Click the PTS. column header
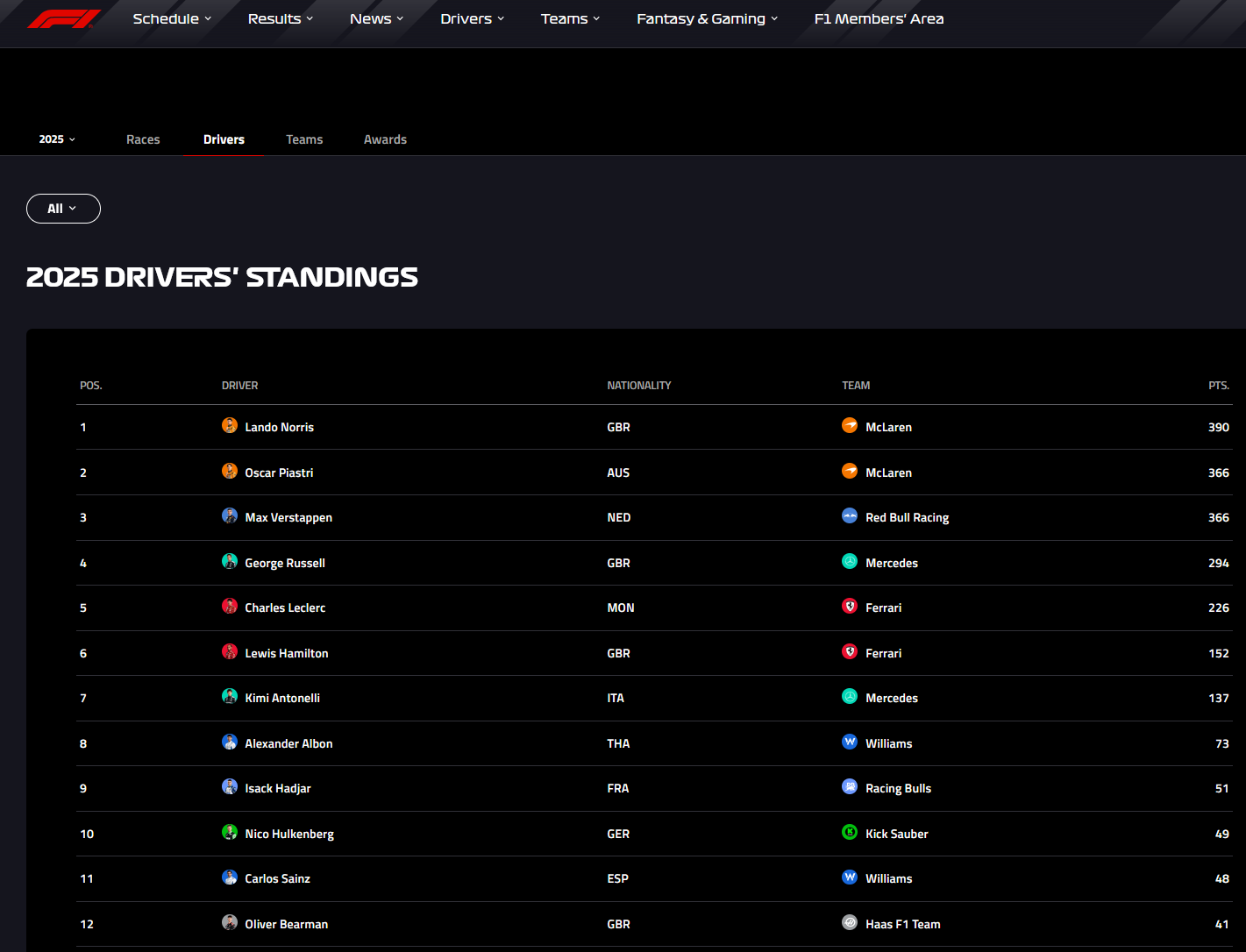Screen dimensions: 1246x952 (1219, 386)
